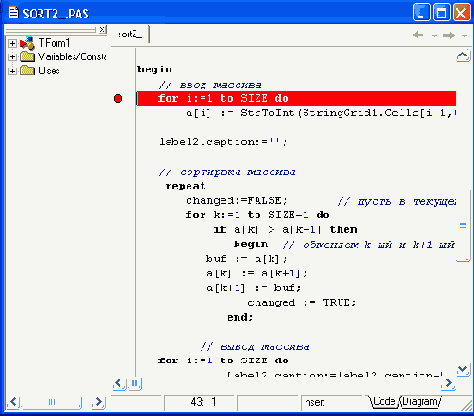This screenshot has width=474, height=416.
Task: Select the Variables/Constants folder icon
Action: pos(27,57)
